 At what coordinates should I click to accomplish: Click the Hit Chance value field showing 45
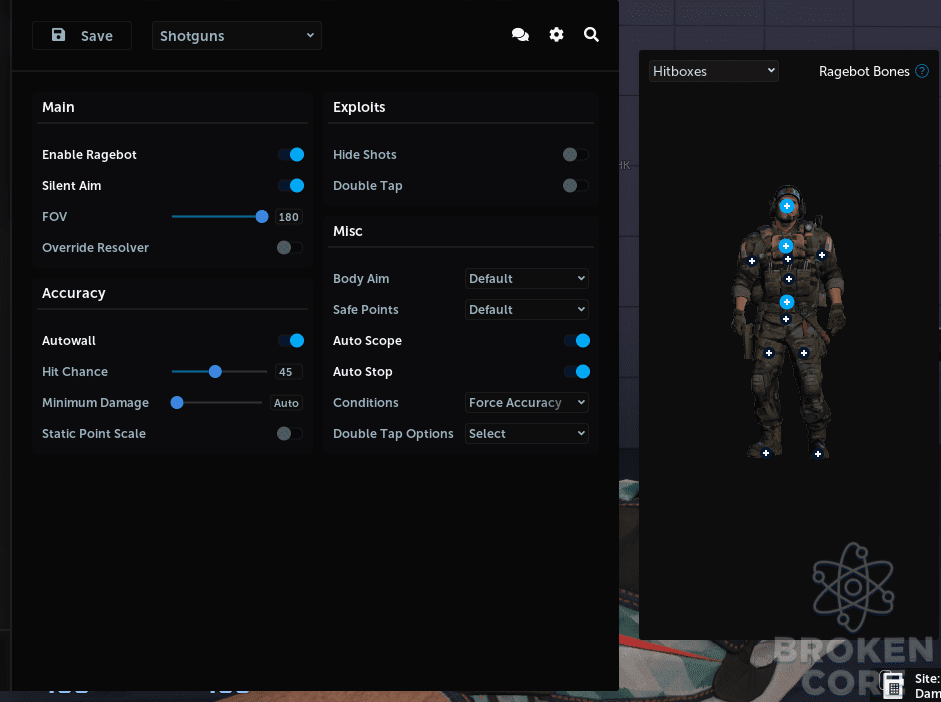pos(289,371)
